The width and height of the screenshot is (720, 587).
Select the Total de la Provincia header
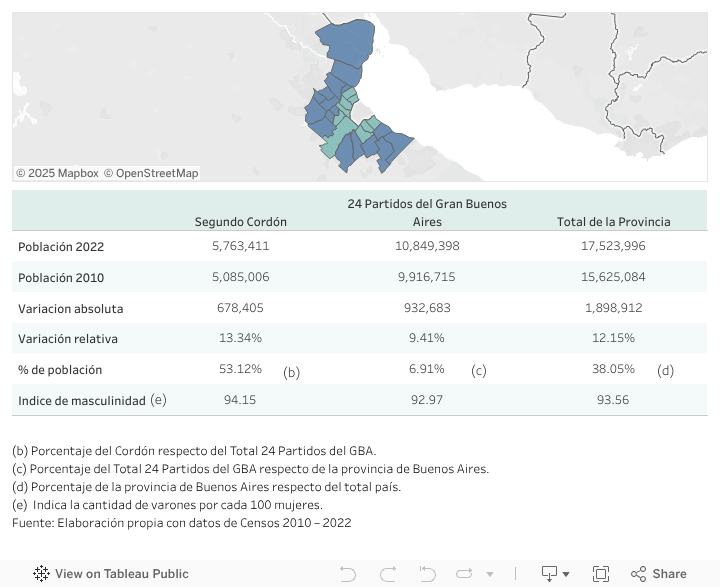coord(613,222)
